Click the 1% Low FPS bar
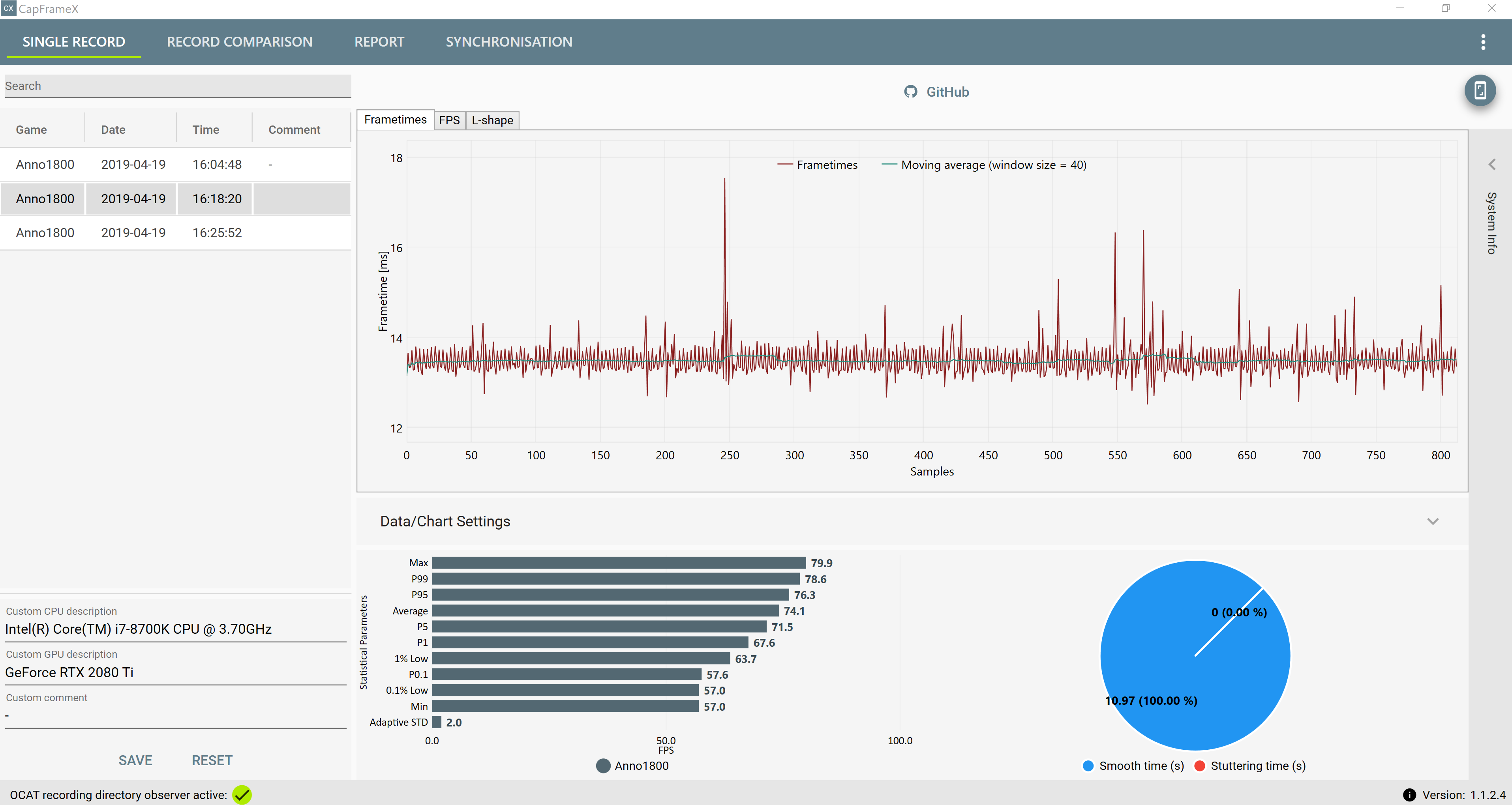Viewport: 1512px width, 805px height. 581,658
